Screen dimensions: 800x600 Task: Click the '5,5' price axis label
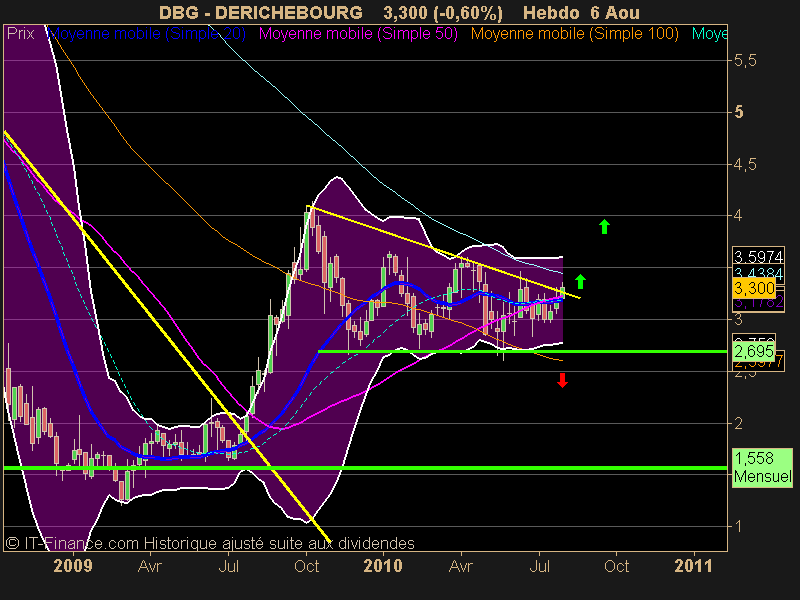point(745,61)
